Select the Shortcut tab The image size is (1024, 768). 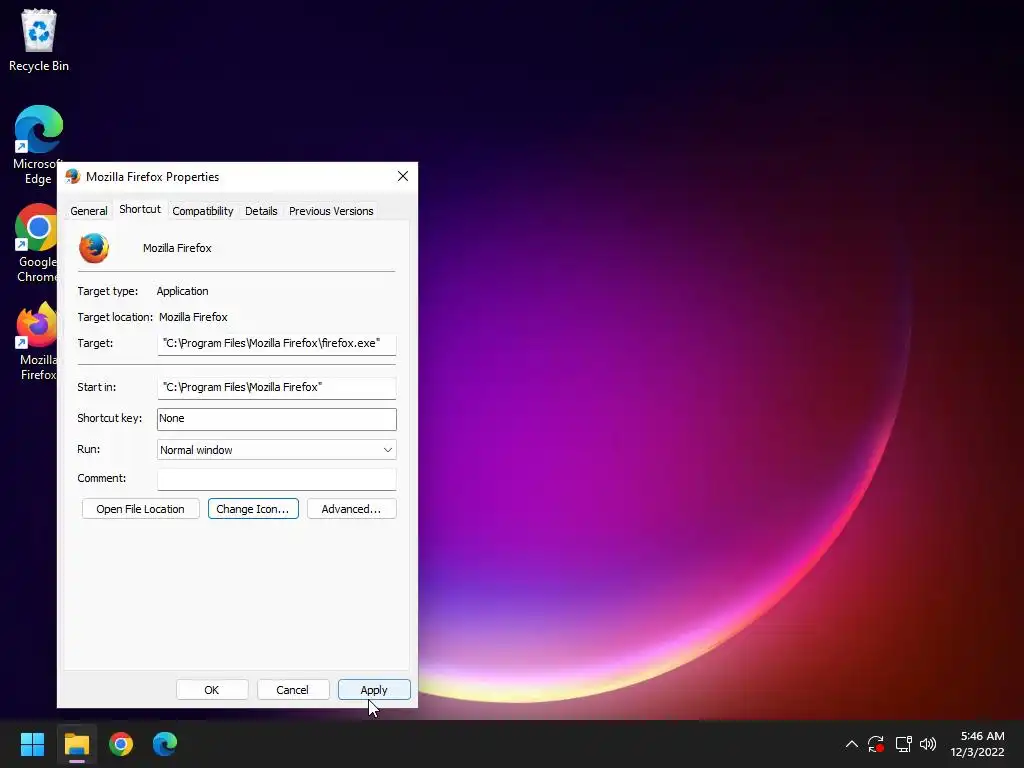click(140, 209)
